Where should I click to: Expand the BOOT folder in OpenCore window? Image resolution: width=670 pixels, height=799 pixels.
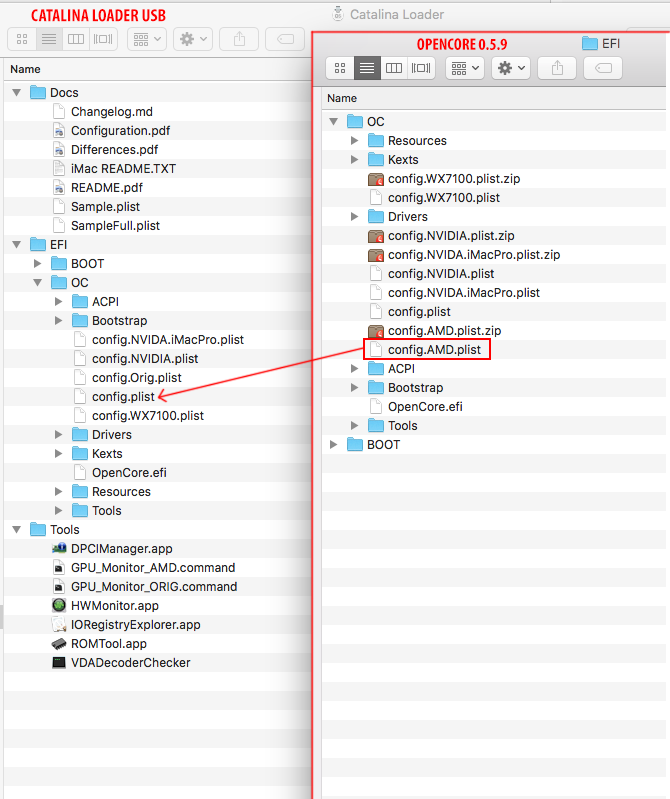click(x=333, y=444)
